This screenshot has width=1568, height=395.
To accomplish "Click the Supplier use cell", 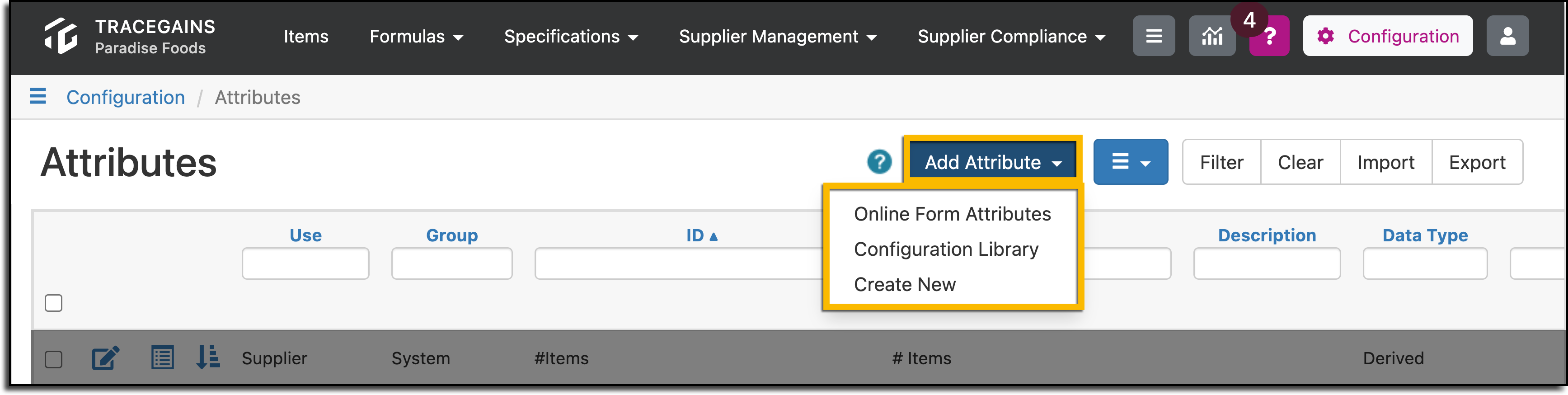I will coord(275,358).
